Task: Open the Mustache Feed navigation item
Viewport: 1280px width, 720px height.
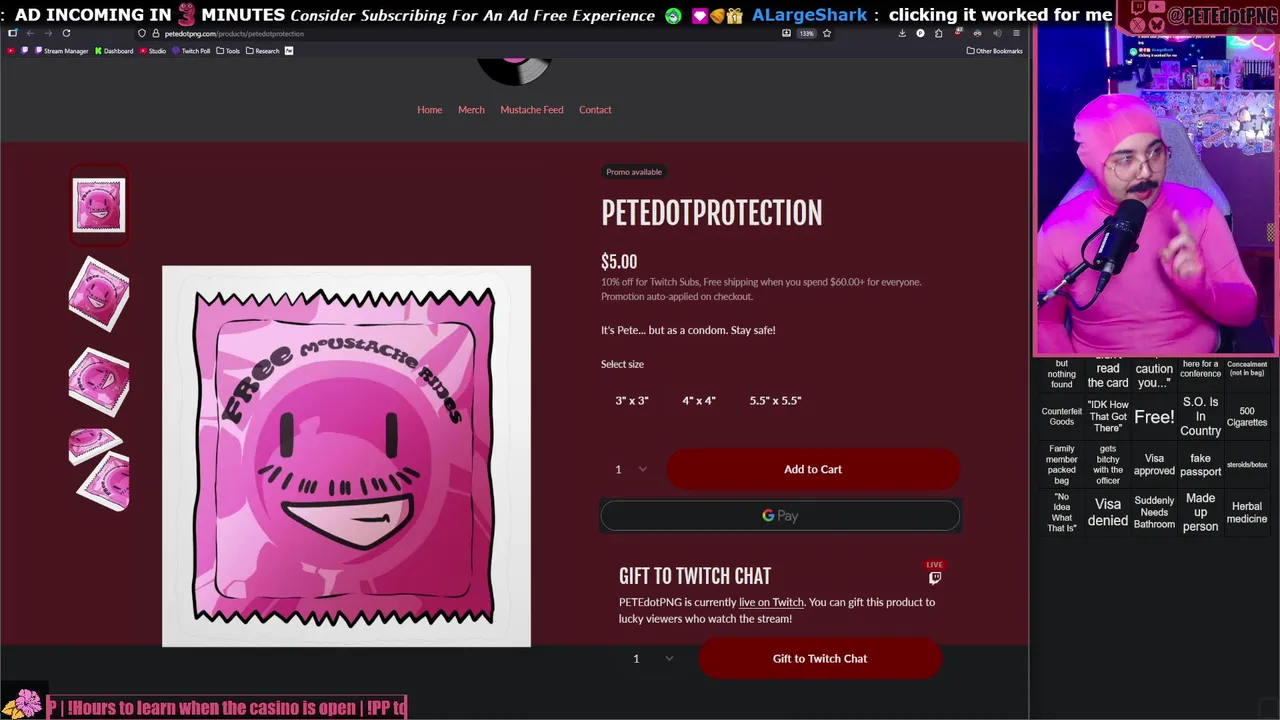Action: [532, 110]
